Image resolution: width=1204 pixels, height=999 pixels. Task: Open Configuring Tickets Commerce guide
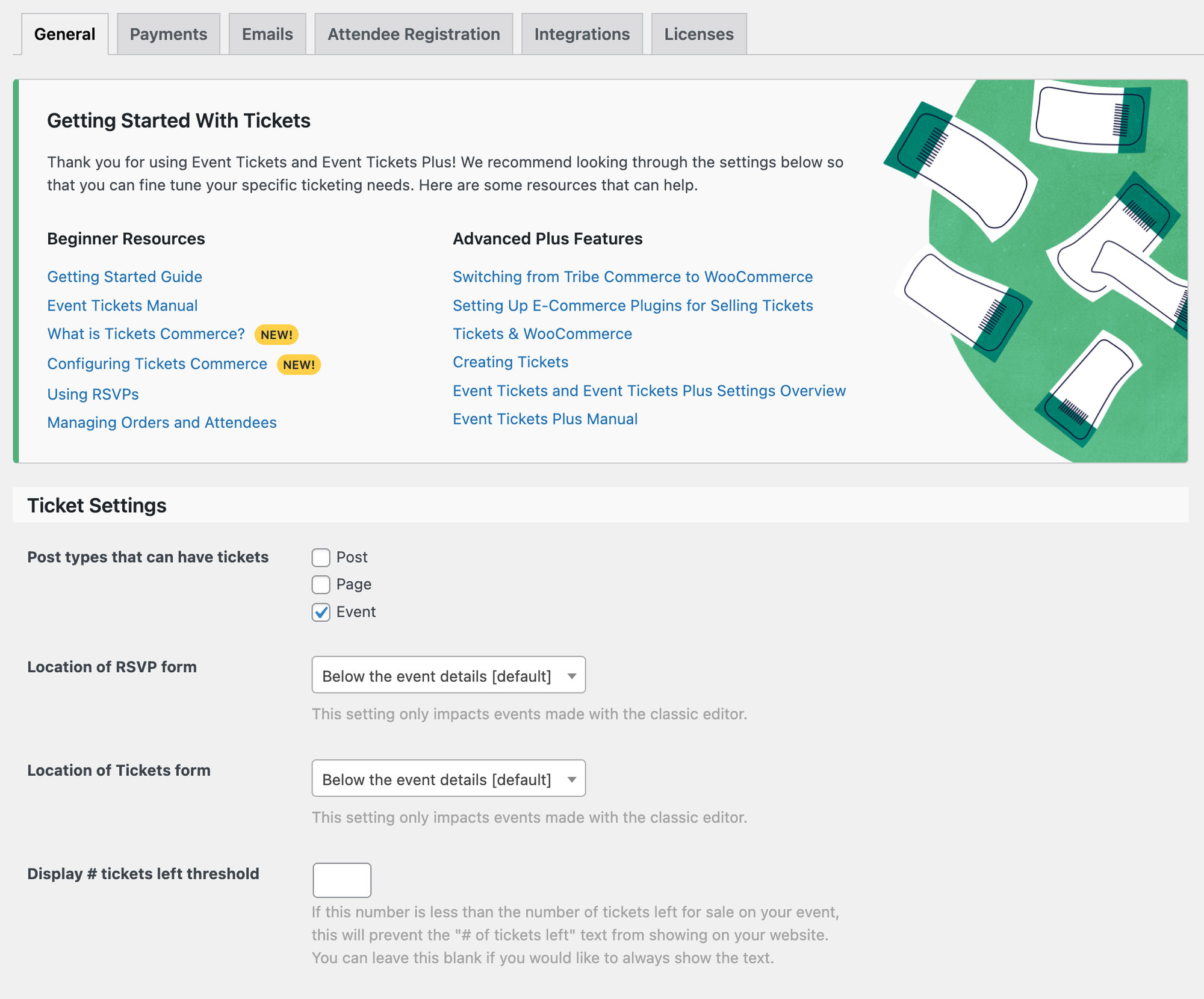click(157, 363)
